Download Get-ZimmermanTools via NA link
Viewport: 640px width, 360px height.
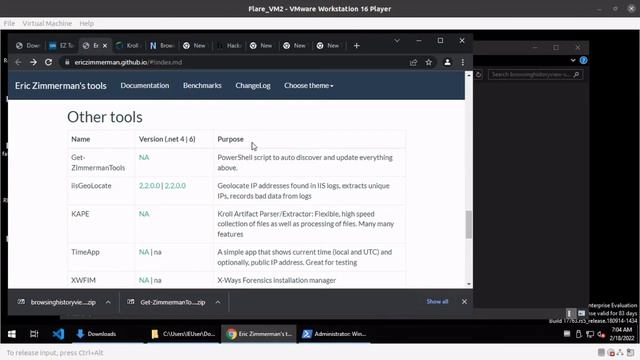tap(144, 158)
